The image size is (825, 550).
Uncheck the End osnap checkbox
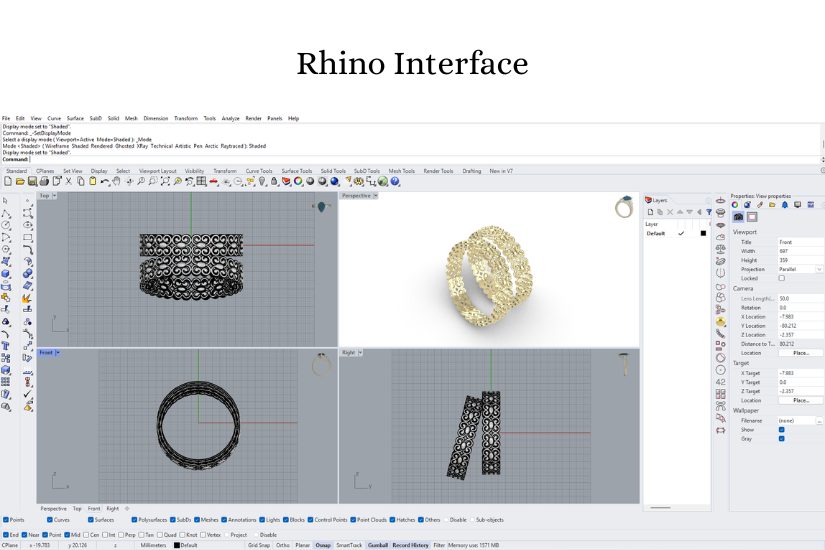click(x=6, y=535)
